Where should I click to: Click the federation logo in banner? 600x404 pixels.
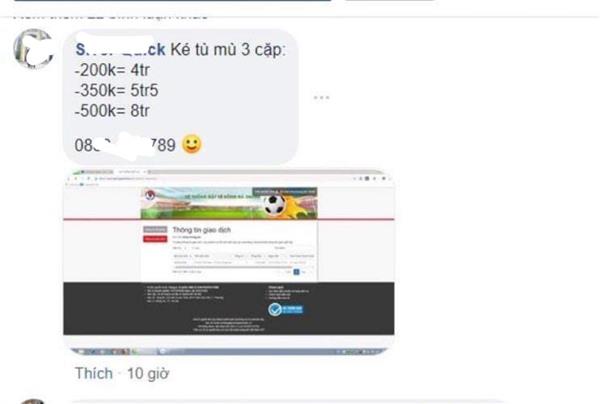coord(150,195)
